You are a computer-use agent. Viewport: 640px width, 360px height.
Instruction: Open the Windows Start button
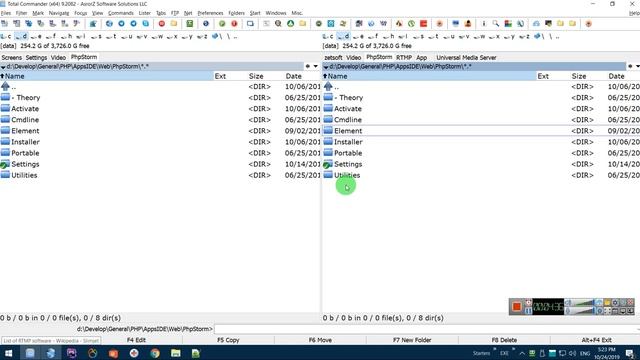(8, 353)
